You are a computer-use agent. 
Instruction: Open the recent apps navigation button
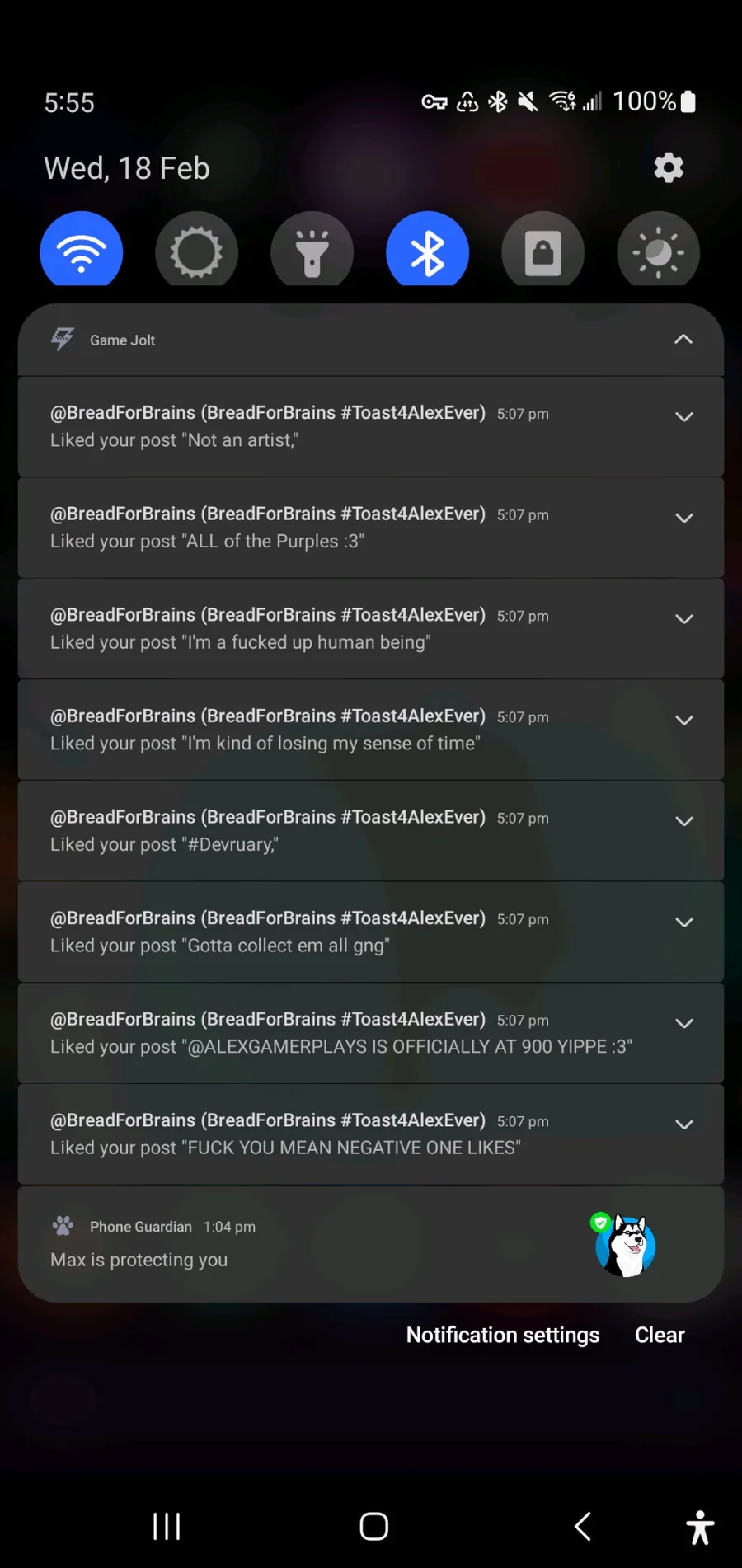pos(167,1526)
